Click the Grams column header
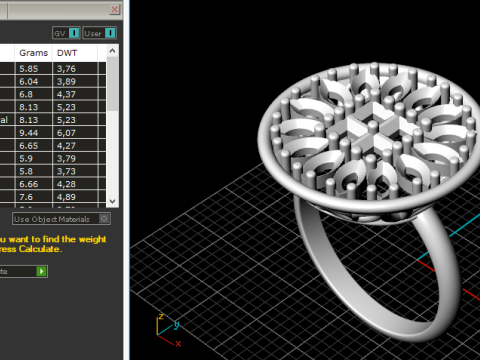The height and width of the screenshot is (360, 480). [33, 53]
